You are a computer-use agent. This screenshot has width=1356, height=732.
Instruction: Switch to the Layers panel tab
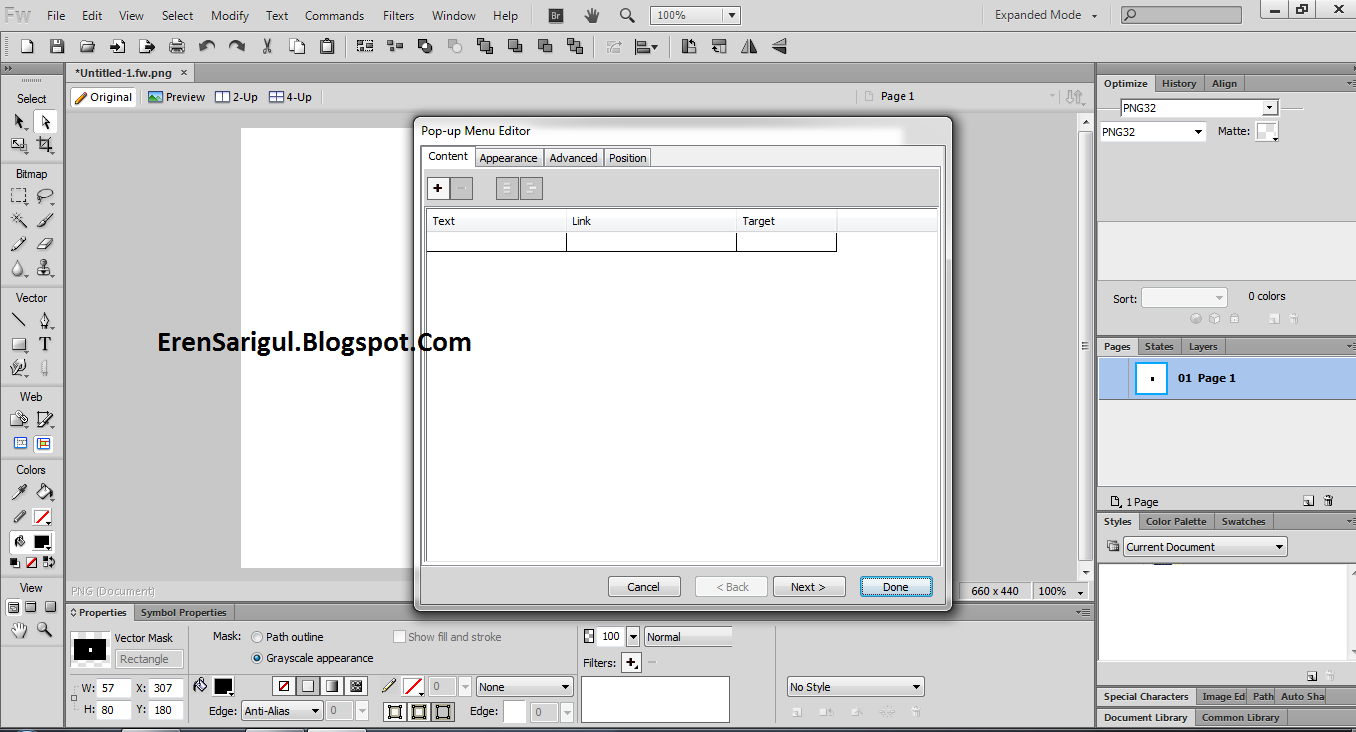click(x=1203, y=346)
